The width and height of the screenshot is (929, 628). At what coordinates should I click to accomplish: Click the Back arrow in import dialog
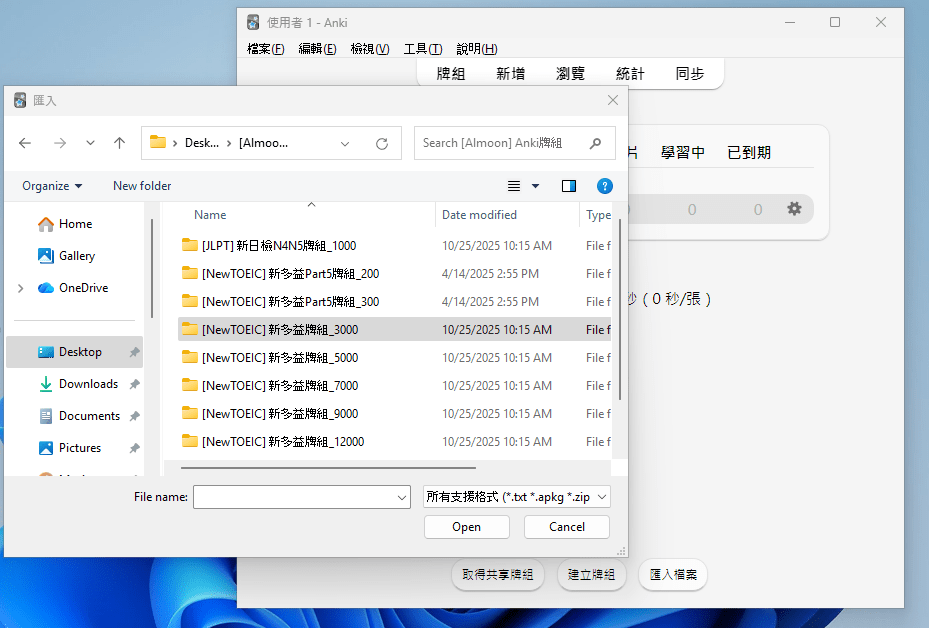pos(26,143)
